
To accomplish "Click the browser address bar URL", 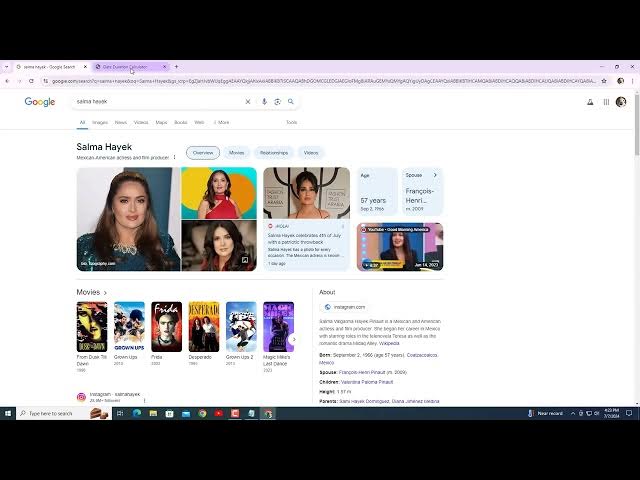I will click(x=324, y=81).
